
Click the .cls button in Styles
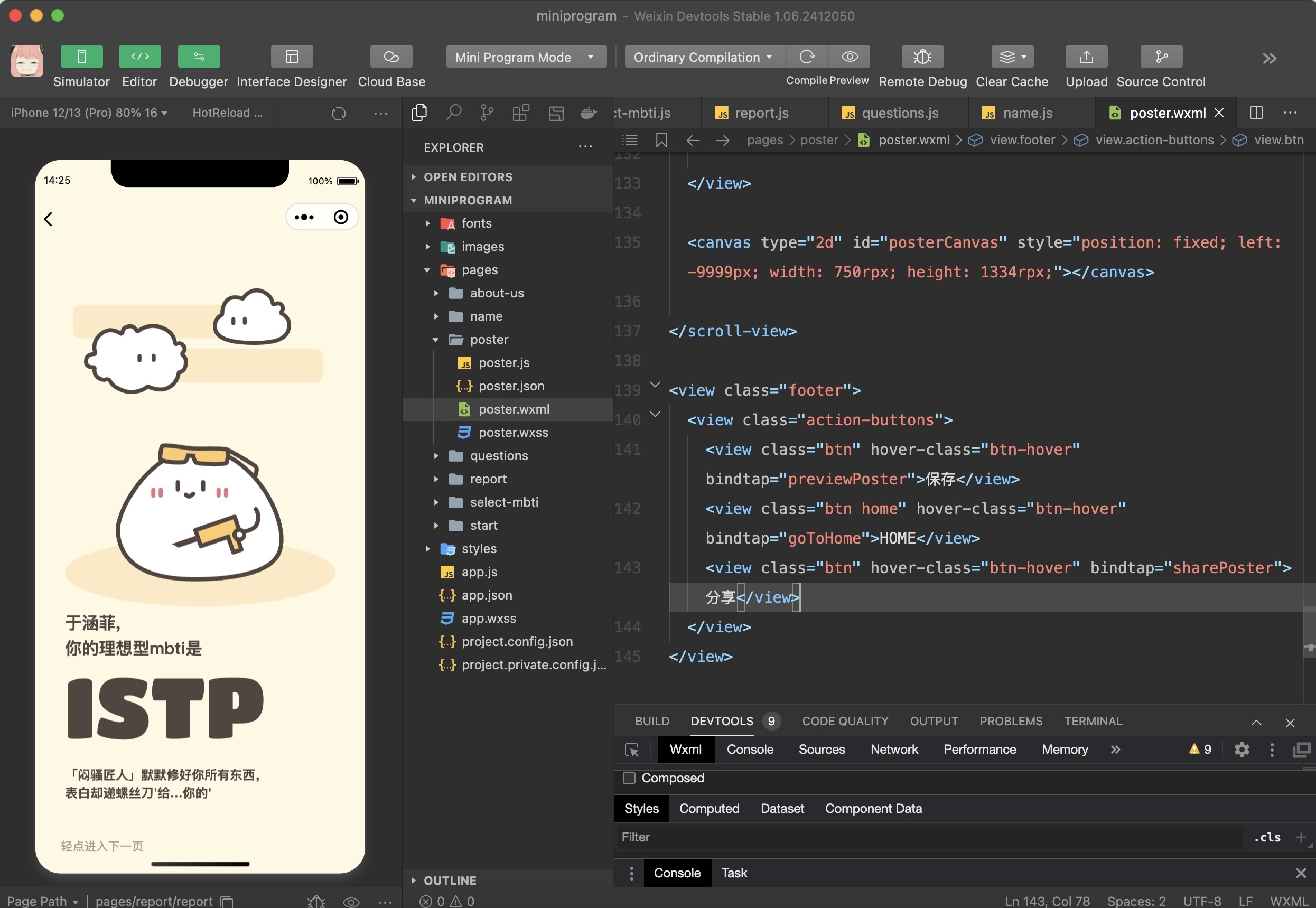click(x=1266, y=837)
